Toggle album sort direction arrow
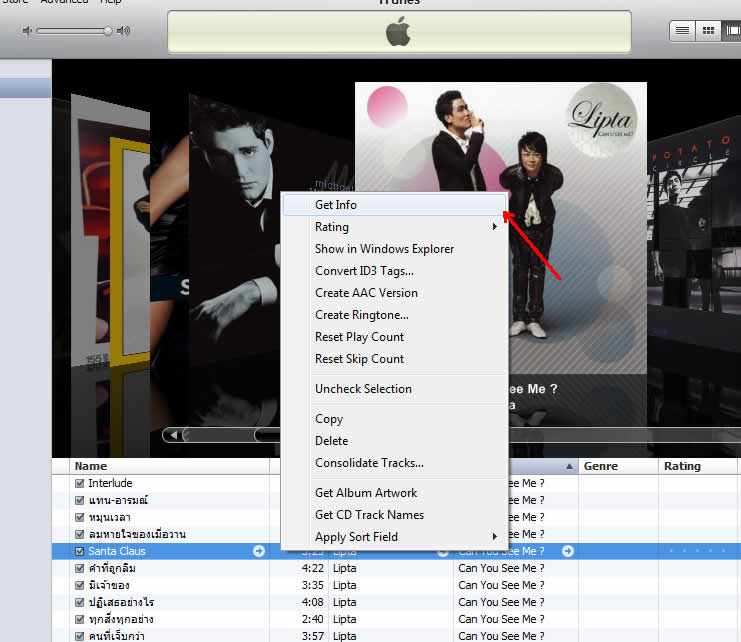 point(569,467)
